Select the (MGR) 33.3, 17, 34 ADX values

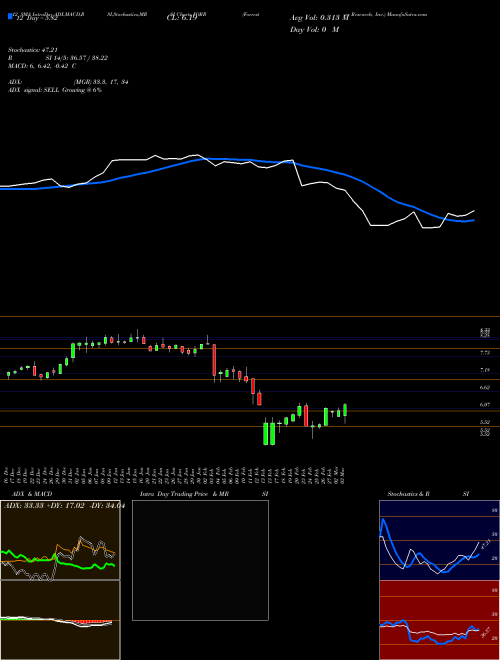pyautogui.click(x=101, y=82)
